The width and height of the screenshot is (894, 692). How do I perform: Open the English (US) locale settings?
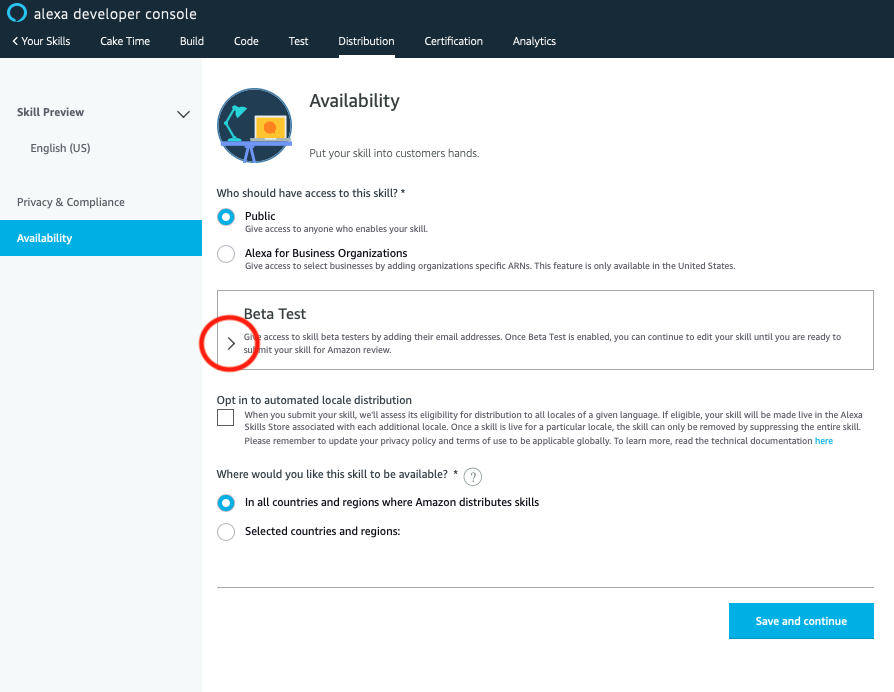(60, 147)
